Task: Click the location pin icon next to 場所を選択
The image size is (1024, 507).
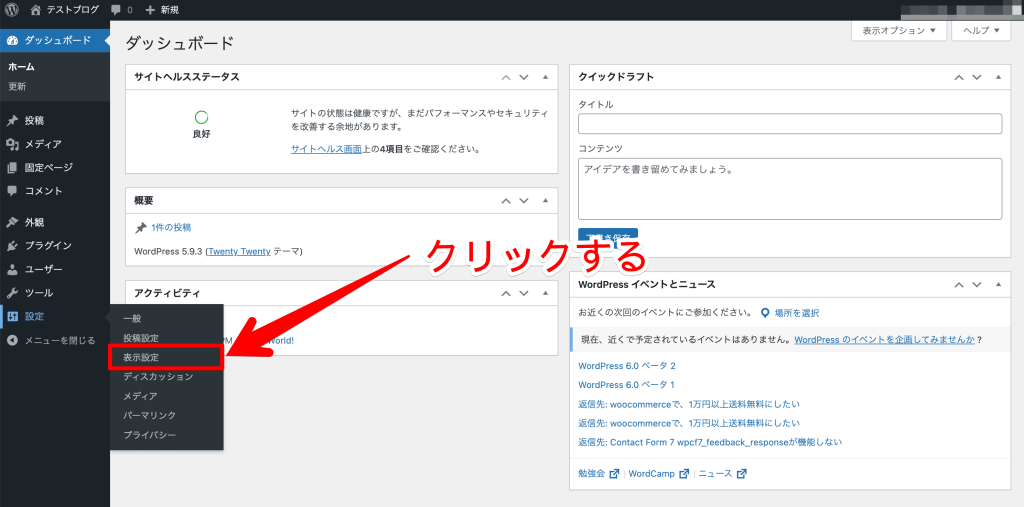Action: [x=765, y=313]
